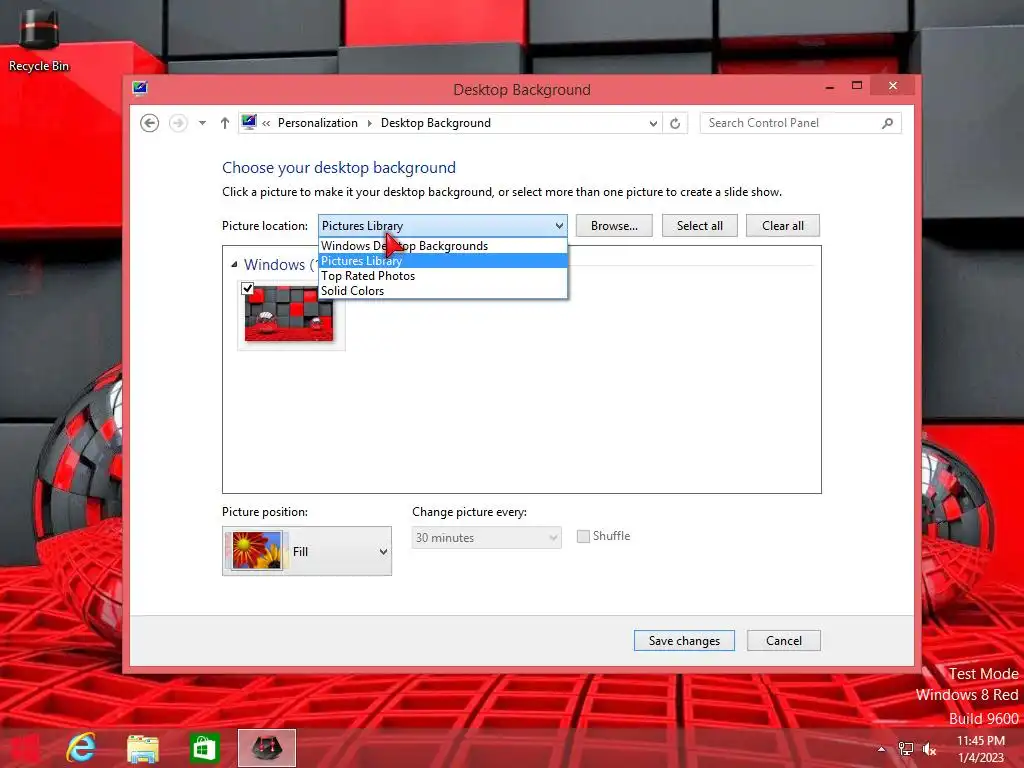Close the Desktop Background window
The width and height of the screenshot is (1024, 768).
coord(893,86)
